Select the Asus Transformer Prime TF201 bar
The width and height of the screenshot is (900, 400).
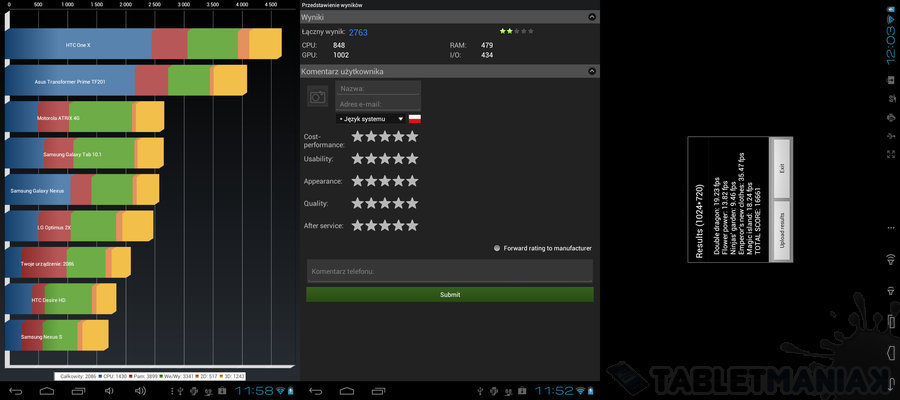point(126,81)
